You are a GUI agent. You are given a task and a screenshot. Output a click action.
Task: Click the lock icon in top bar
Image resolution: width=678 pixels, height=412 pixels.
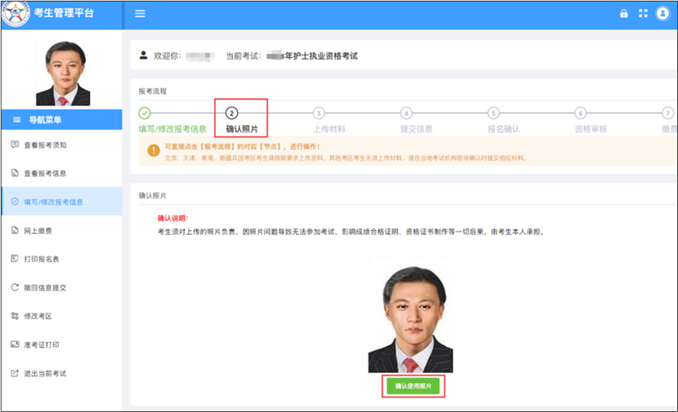coord(624,14)
